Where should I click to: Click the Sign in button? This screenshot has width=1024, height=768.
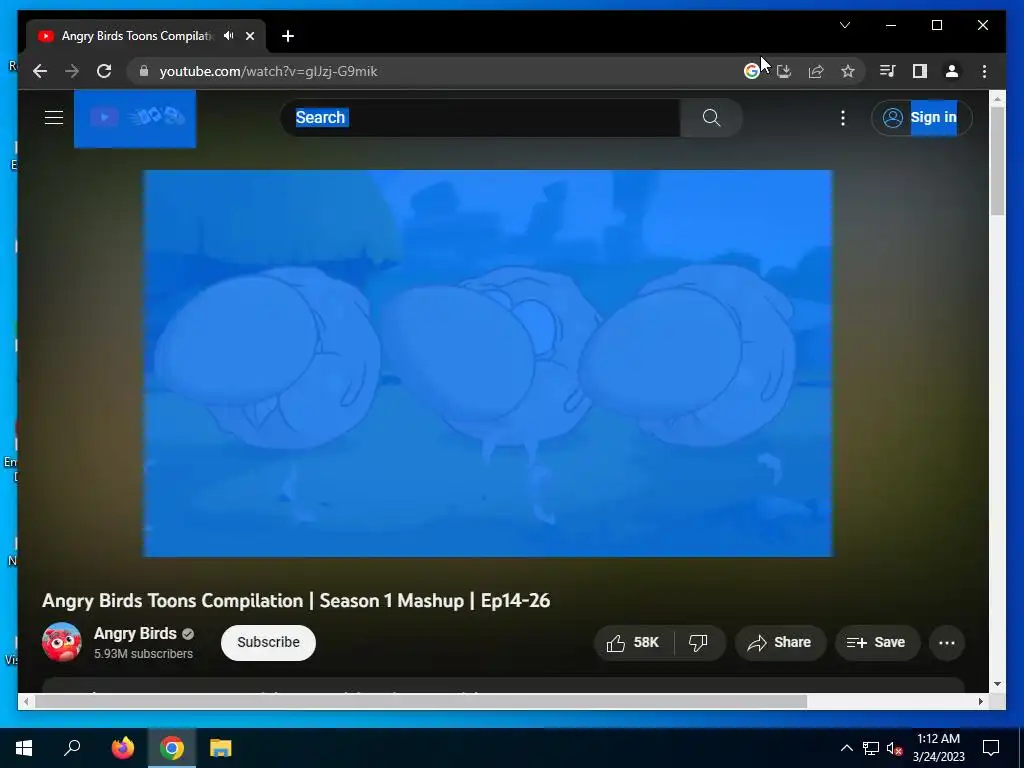[921, 118]
